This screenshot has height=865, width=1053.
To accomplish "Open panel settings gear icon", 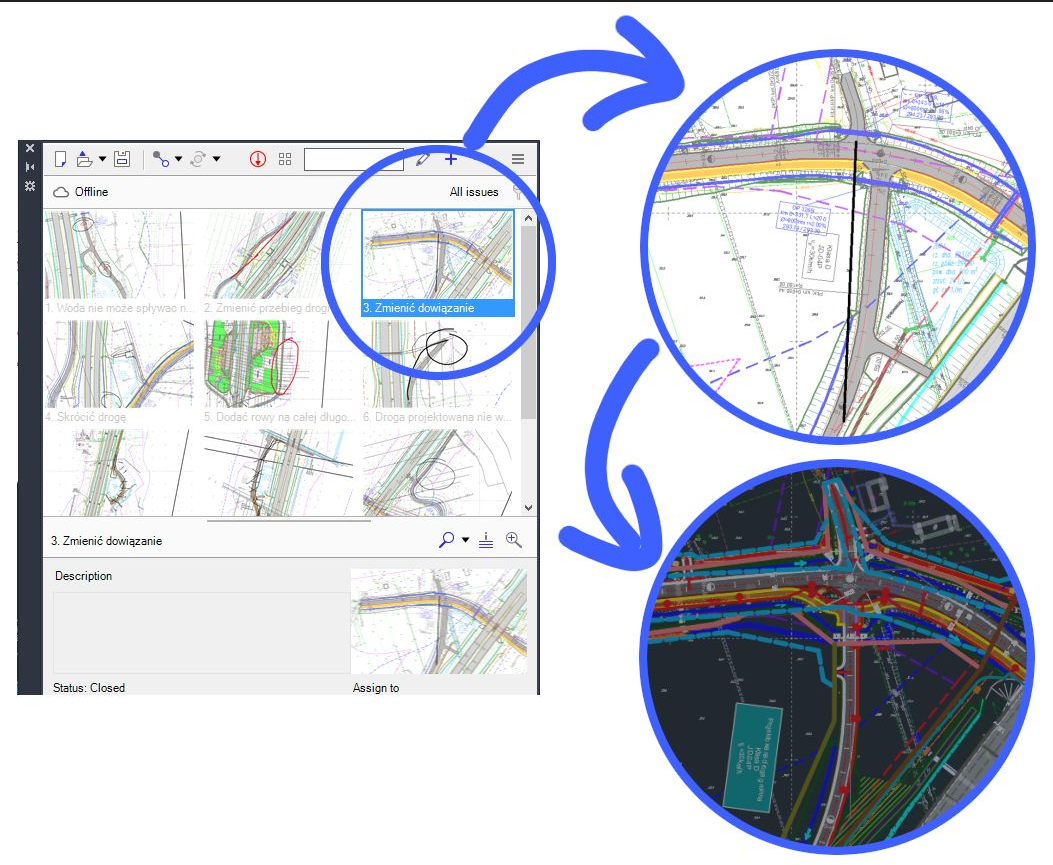I will 30,185.
